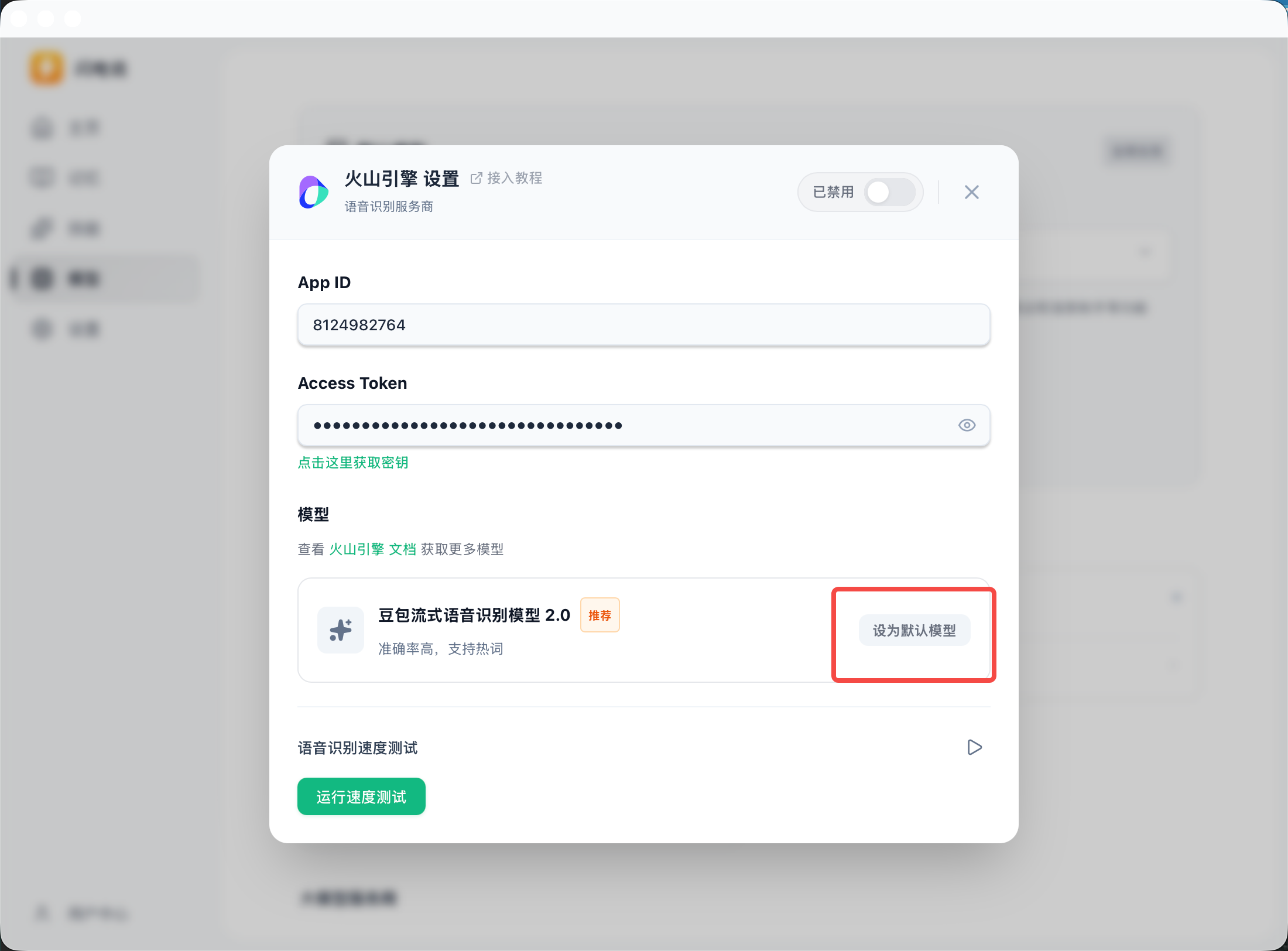Click the Access Token input field
This screenshot has width=1288, height=951.
(x=643, y=426)
